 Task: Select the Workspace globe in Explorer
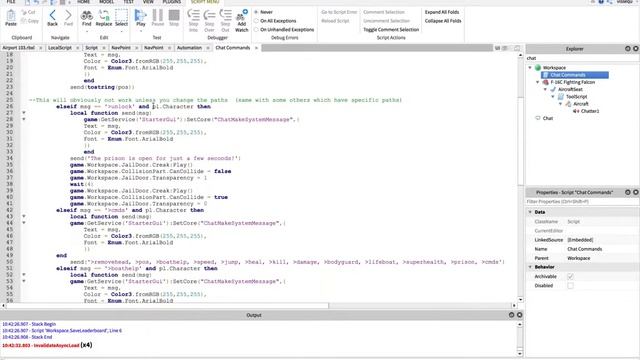pos(538,67)
